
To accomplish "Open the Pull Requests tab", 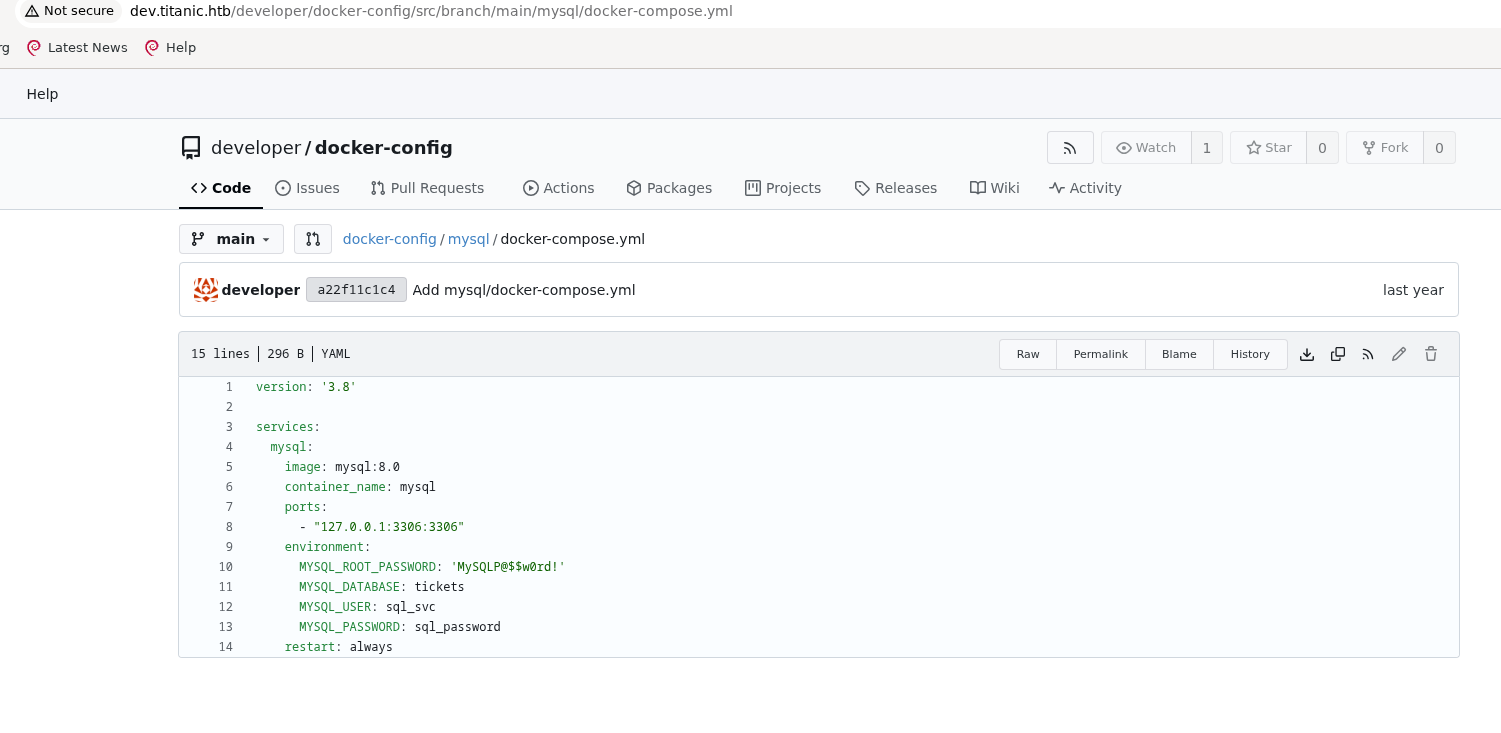I will [x=427, y=188].
